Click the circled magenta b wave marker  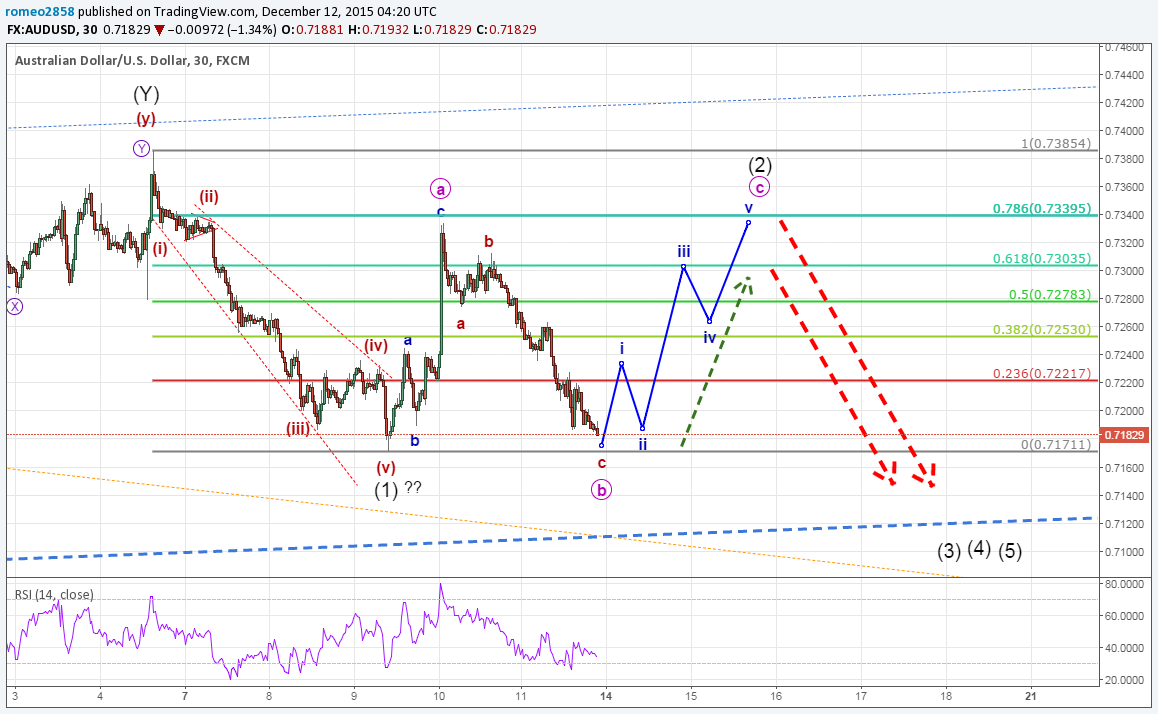click(601, 490)
